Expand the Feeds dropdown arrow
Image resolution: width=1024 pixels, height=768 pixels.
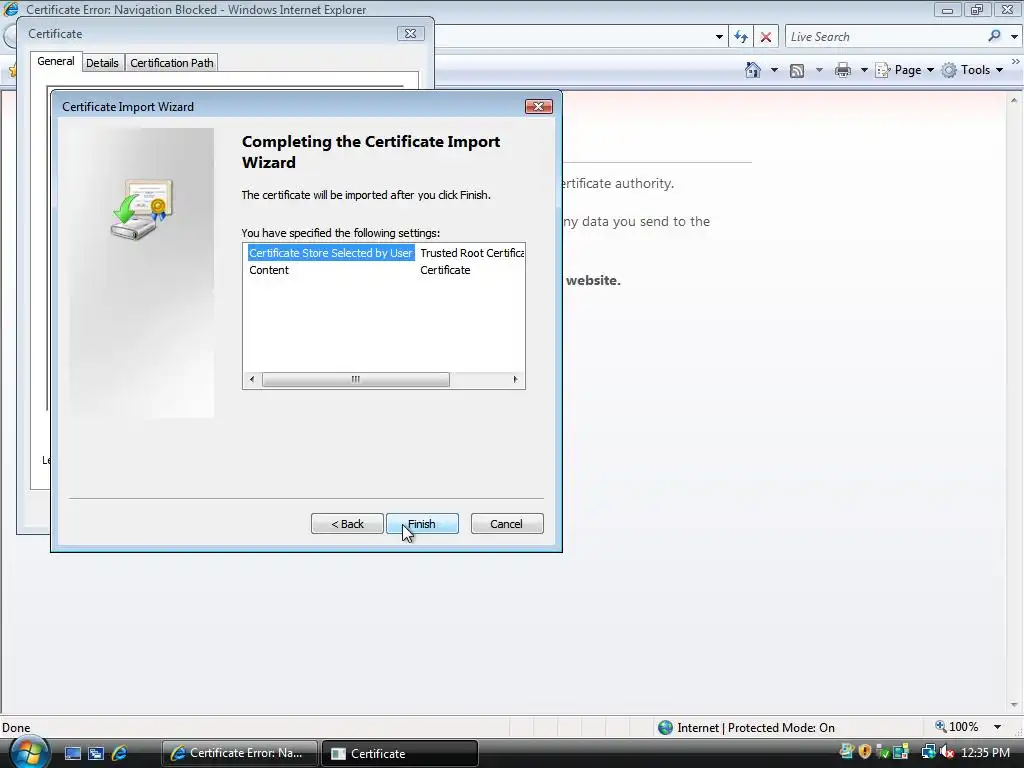tap(819, 70)
